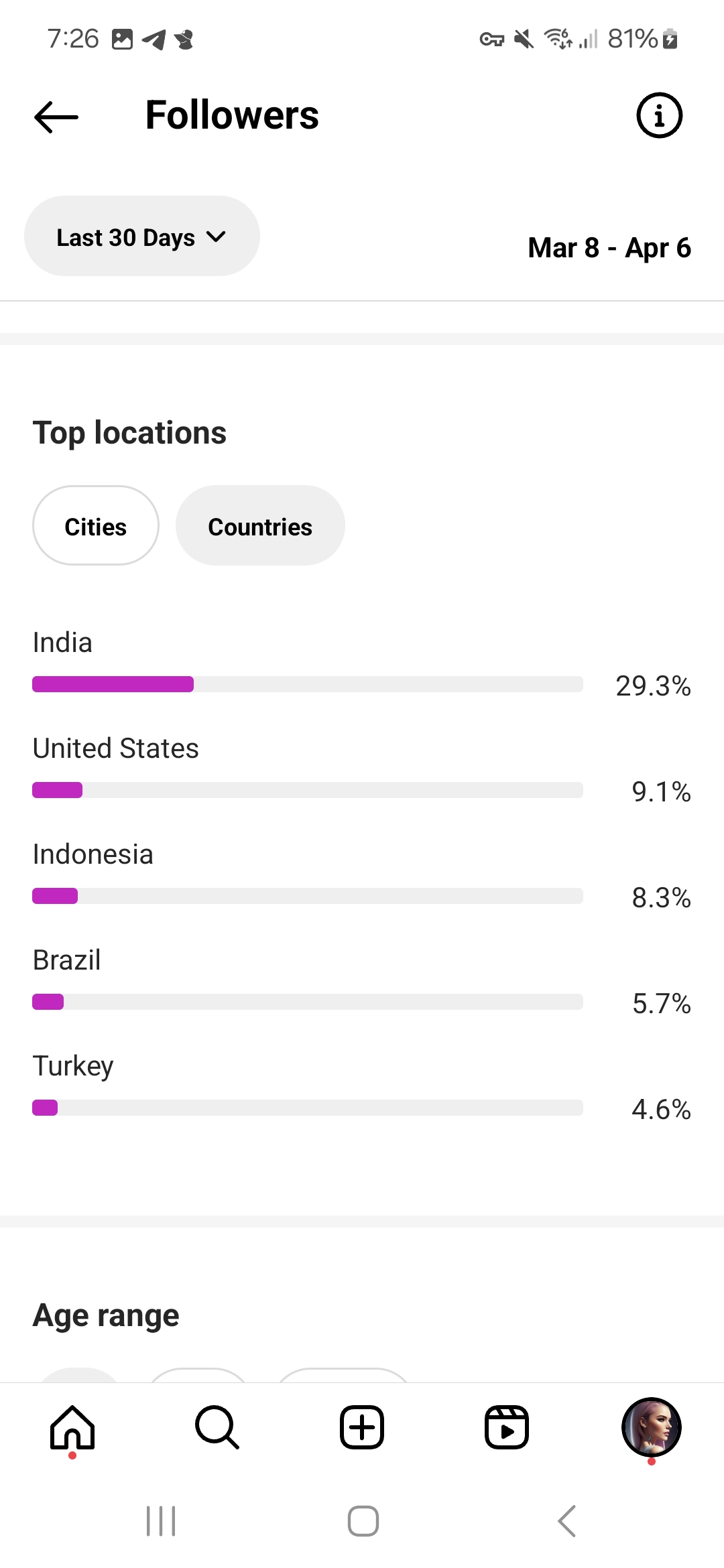Open the info icon in header
Viewport: 724px width, 1568px height.
(x=659, y=115)
